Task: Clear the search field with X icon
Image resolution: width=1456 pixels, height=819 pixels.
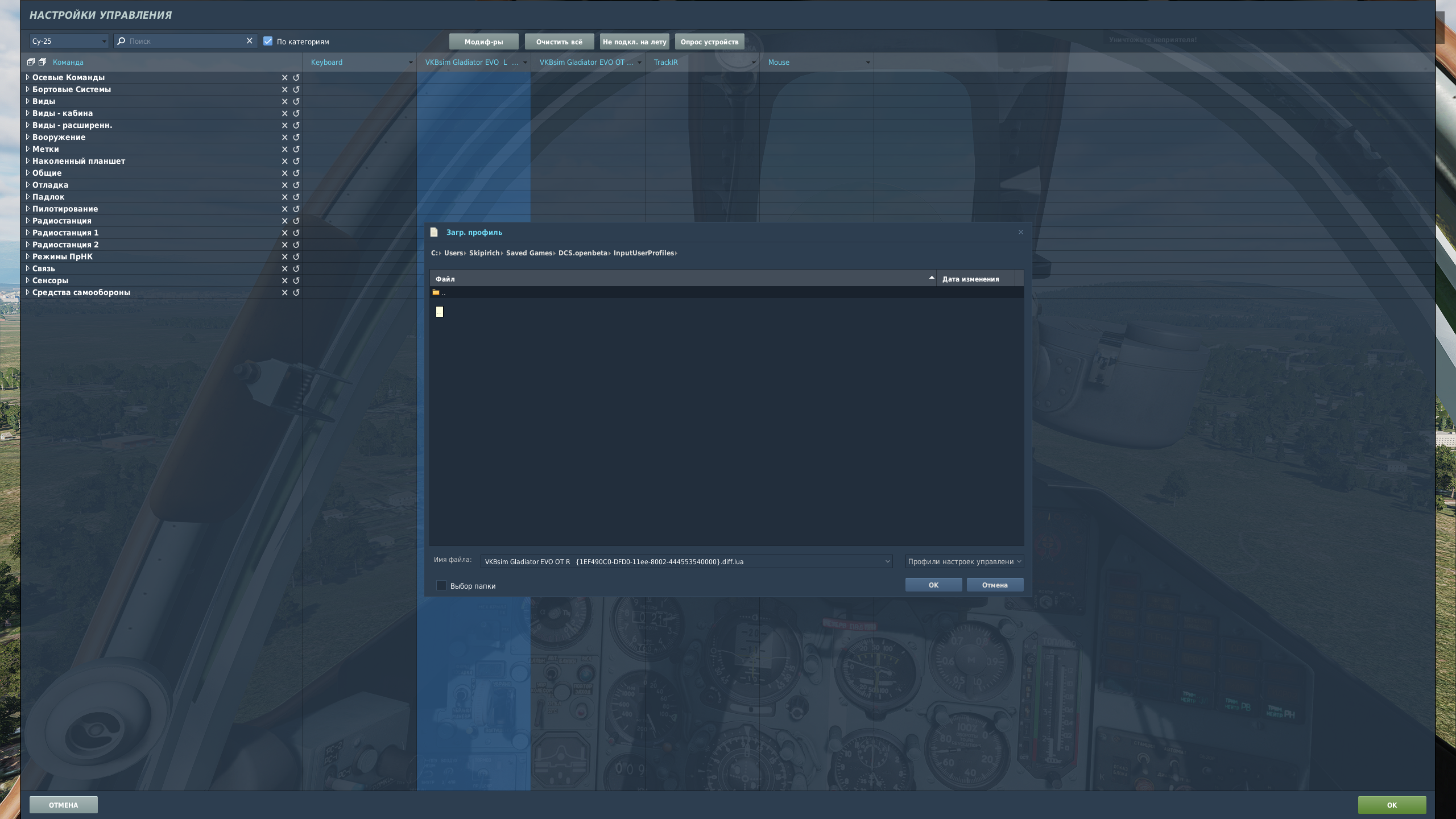Action: 249,41
